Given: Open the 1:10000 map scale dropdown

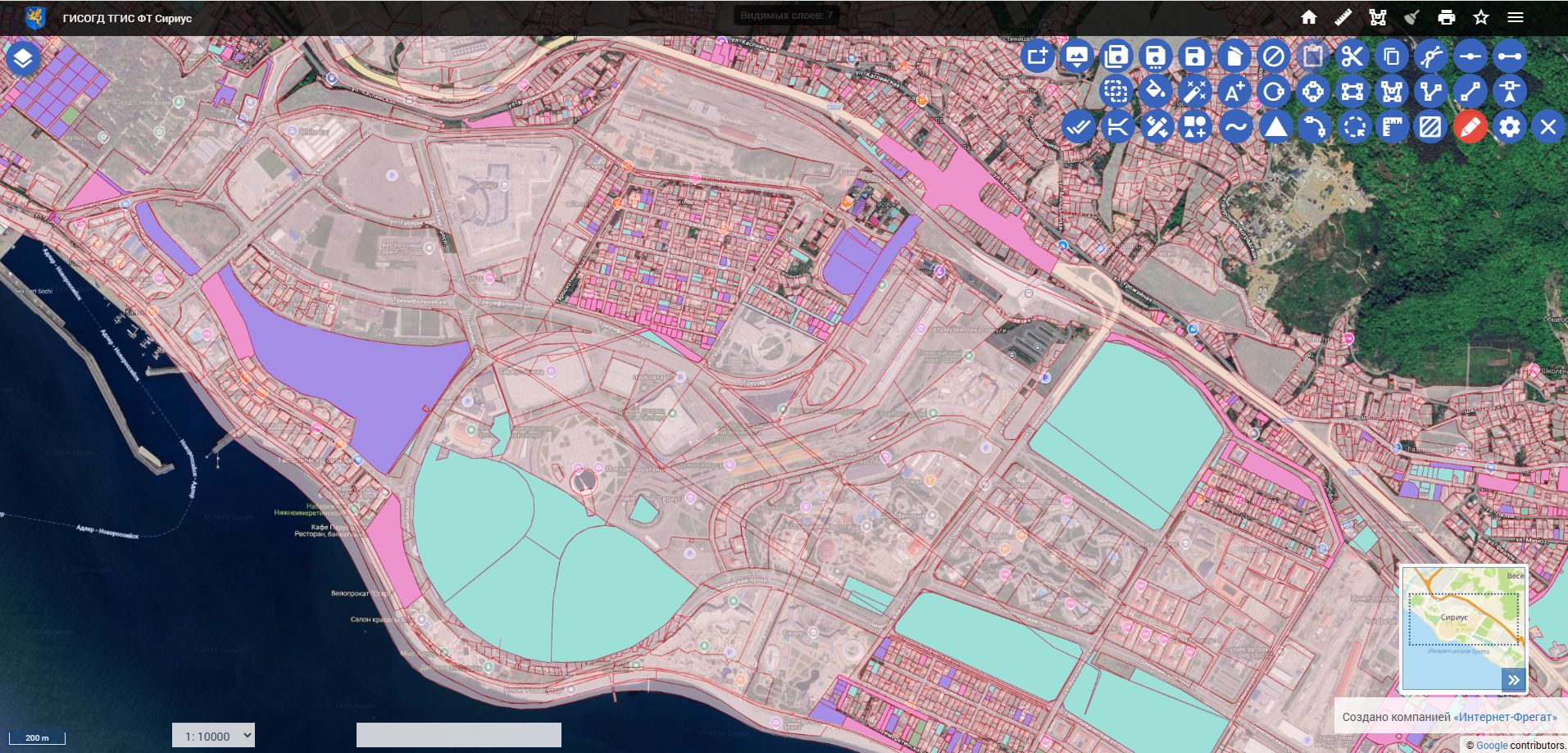Looking at the screenshot, I should click(x=213, y=736).
